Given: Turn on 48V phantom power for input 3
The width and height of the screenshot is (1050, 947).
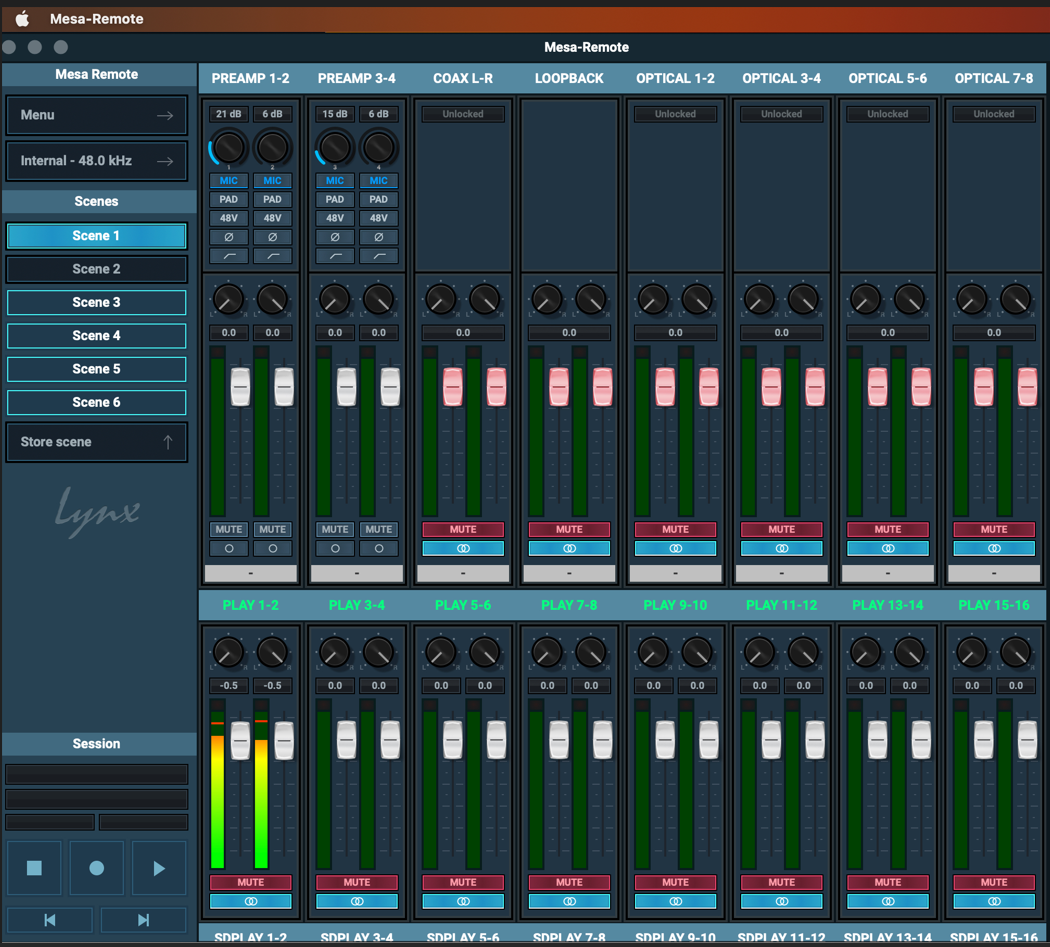Looking at the screenshot, I should tap(335, 218).
